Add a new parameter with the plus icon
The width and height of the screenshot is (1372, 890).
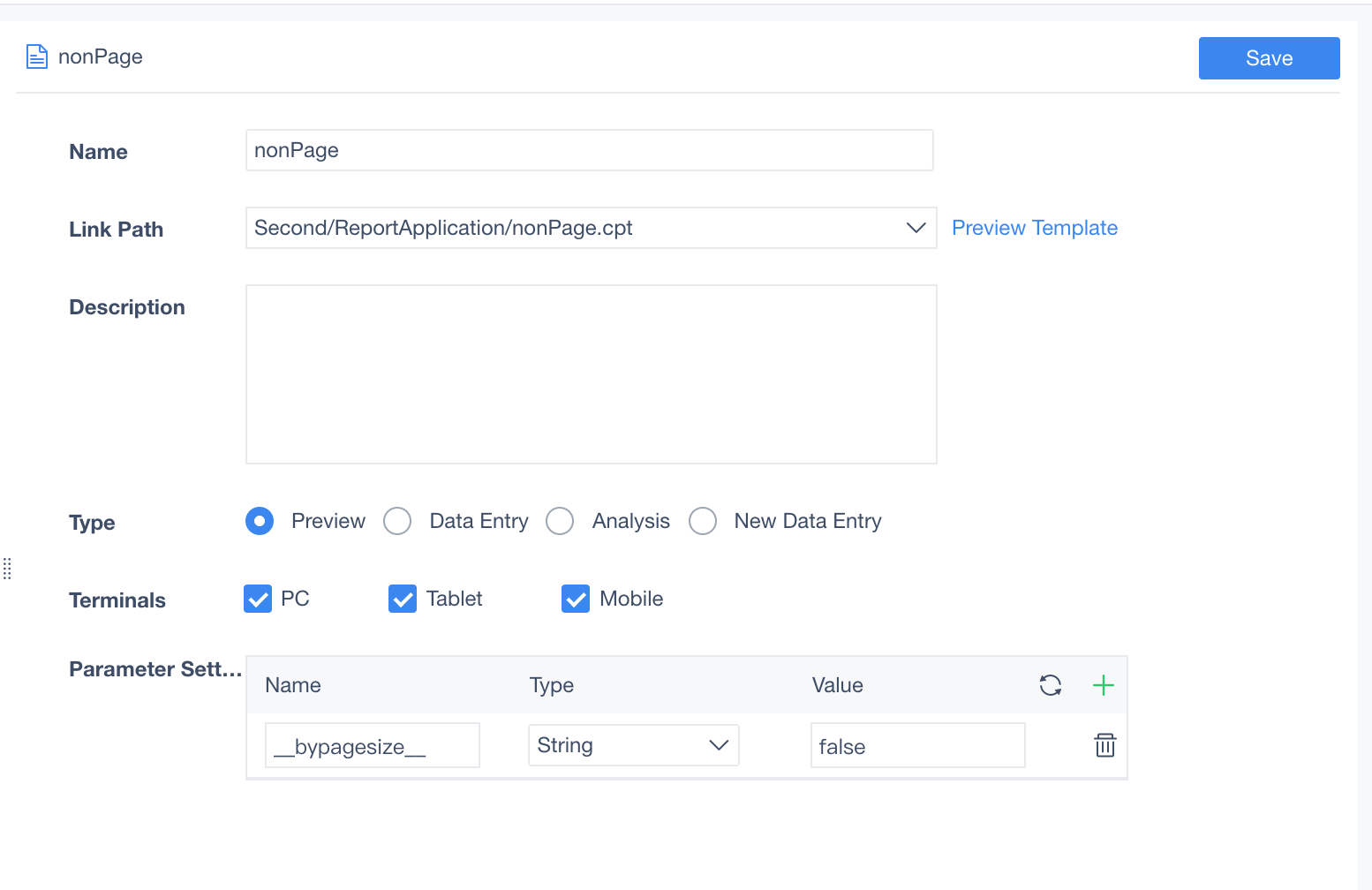pos(1103,685)
